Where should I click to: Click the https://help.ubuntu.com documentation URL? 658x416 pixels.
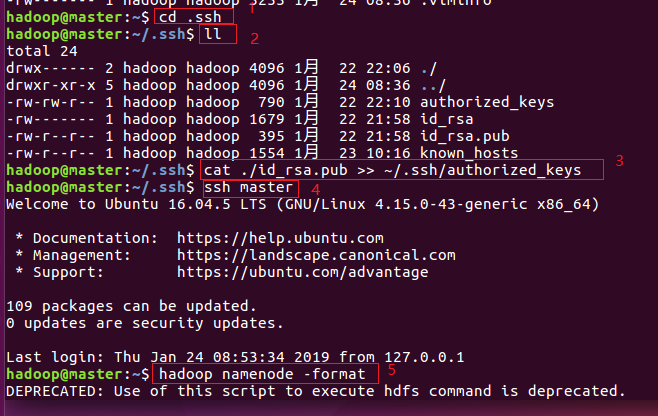[x=280, y=238]
